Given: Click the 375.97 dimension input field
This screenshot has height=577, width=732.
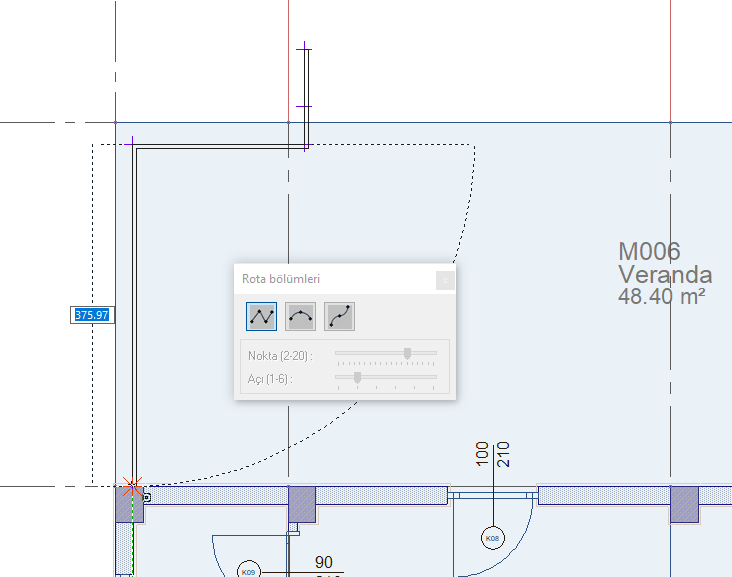Looking at the screenshot, I should click(x=92, y=315).
